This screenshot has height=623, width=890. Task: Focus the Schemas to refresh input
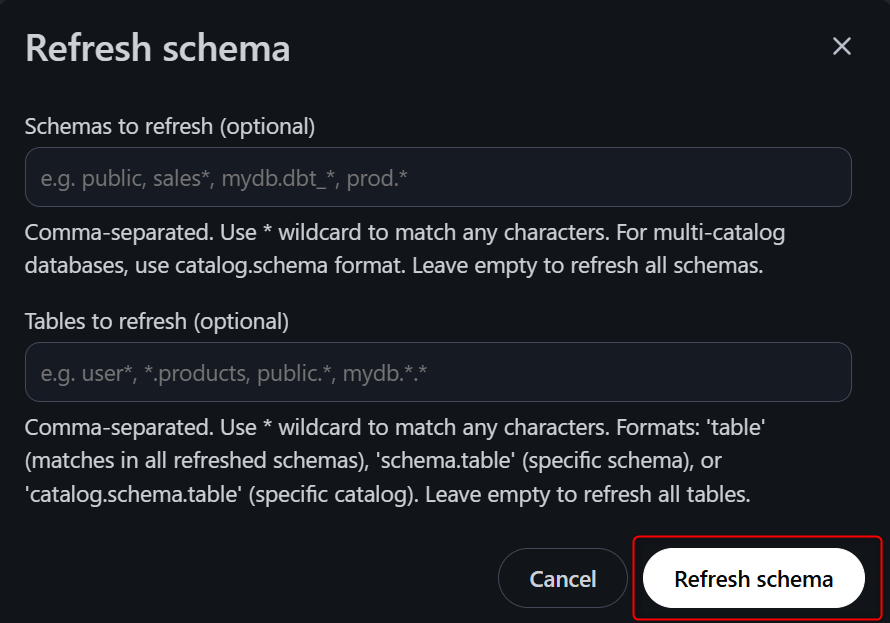click(x=437, y=178)
